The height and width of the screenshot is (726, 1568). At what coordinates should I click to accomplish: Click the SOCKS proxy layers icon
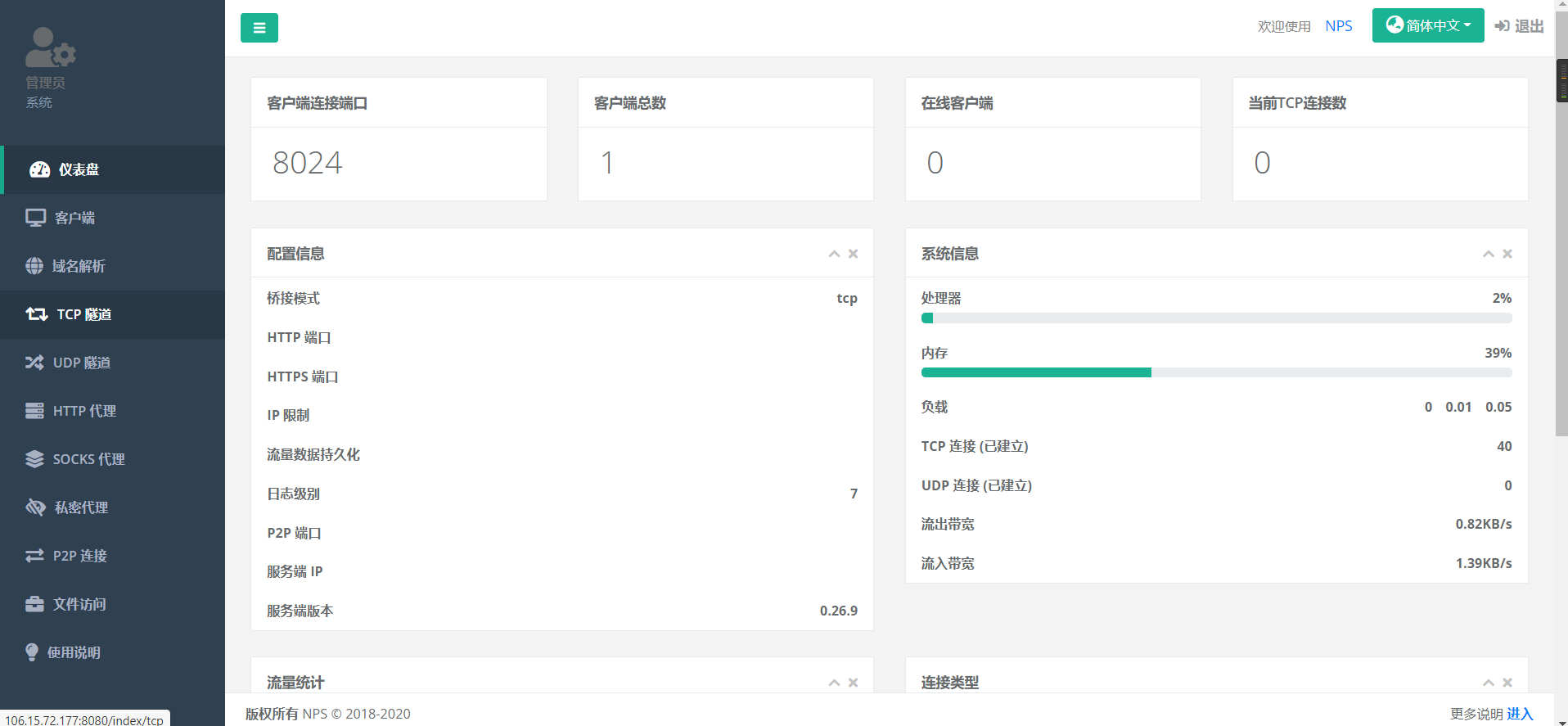coord(34,459)
